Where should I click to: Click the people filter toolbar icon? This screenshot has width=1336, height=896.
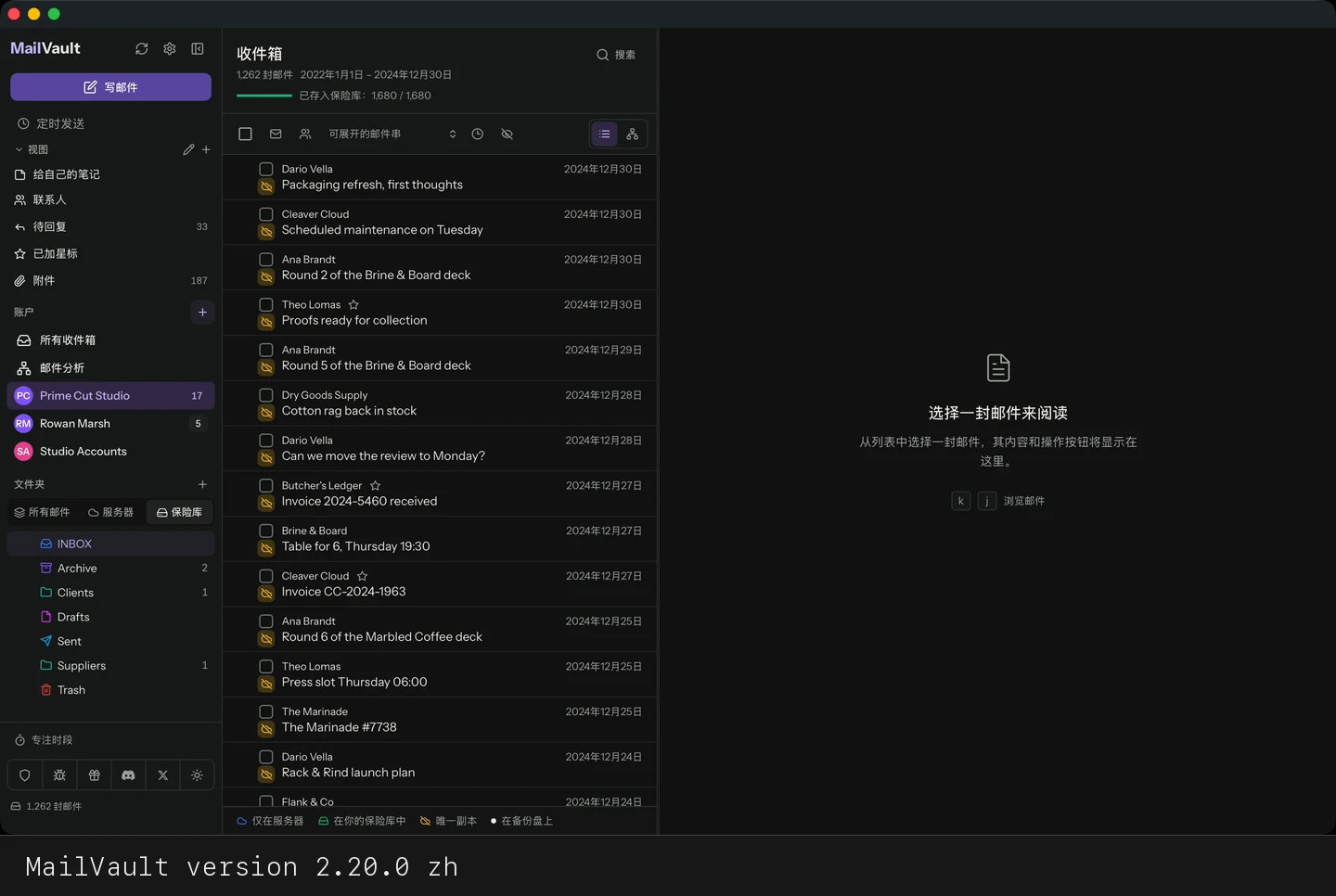[x=305, y=134]
